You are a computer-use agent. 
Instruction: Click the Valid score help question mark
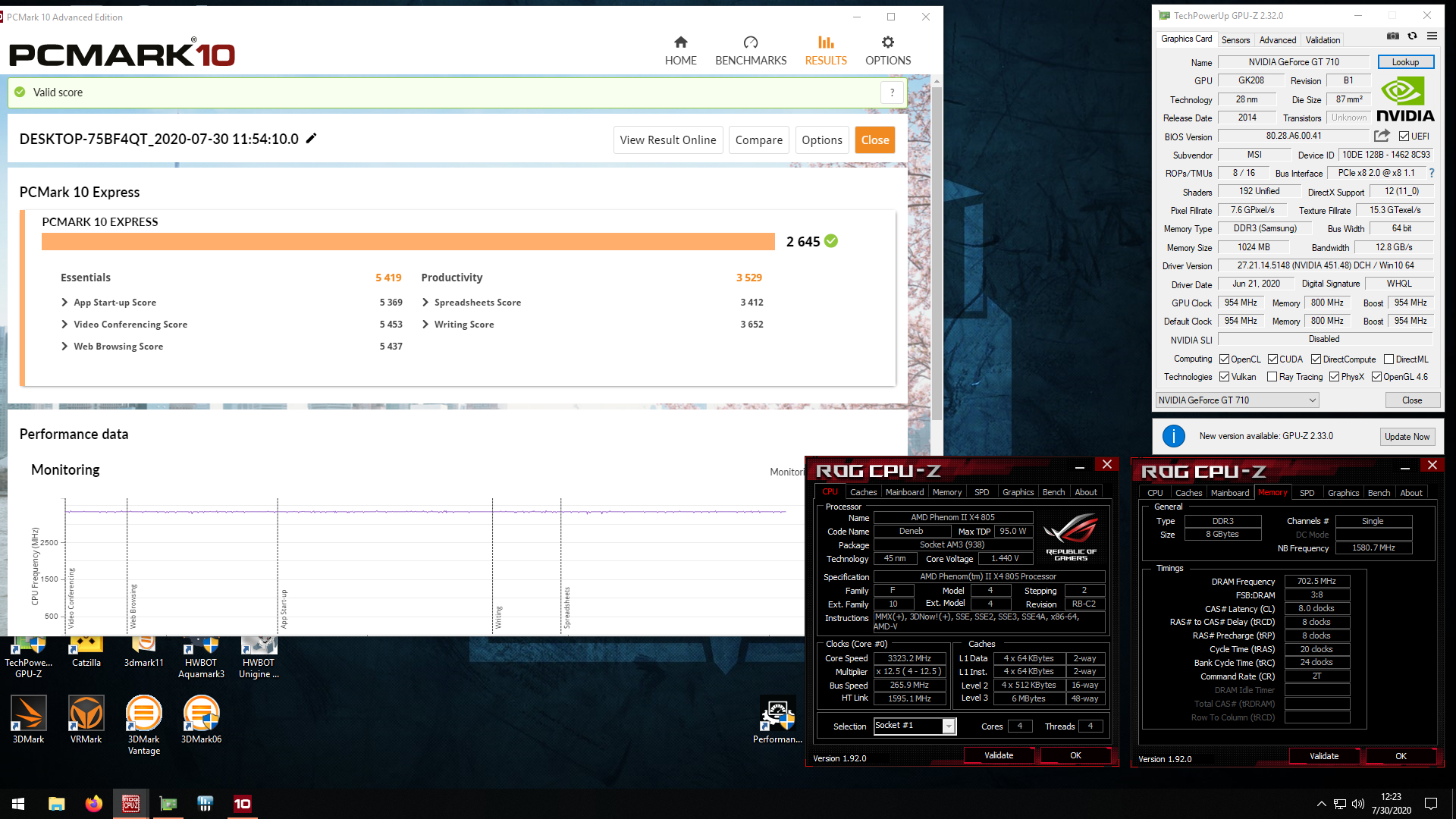pos(892,93)
